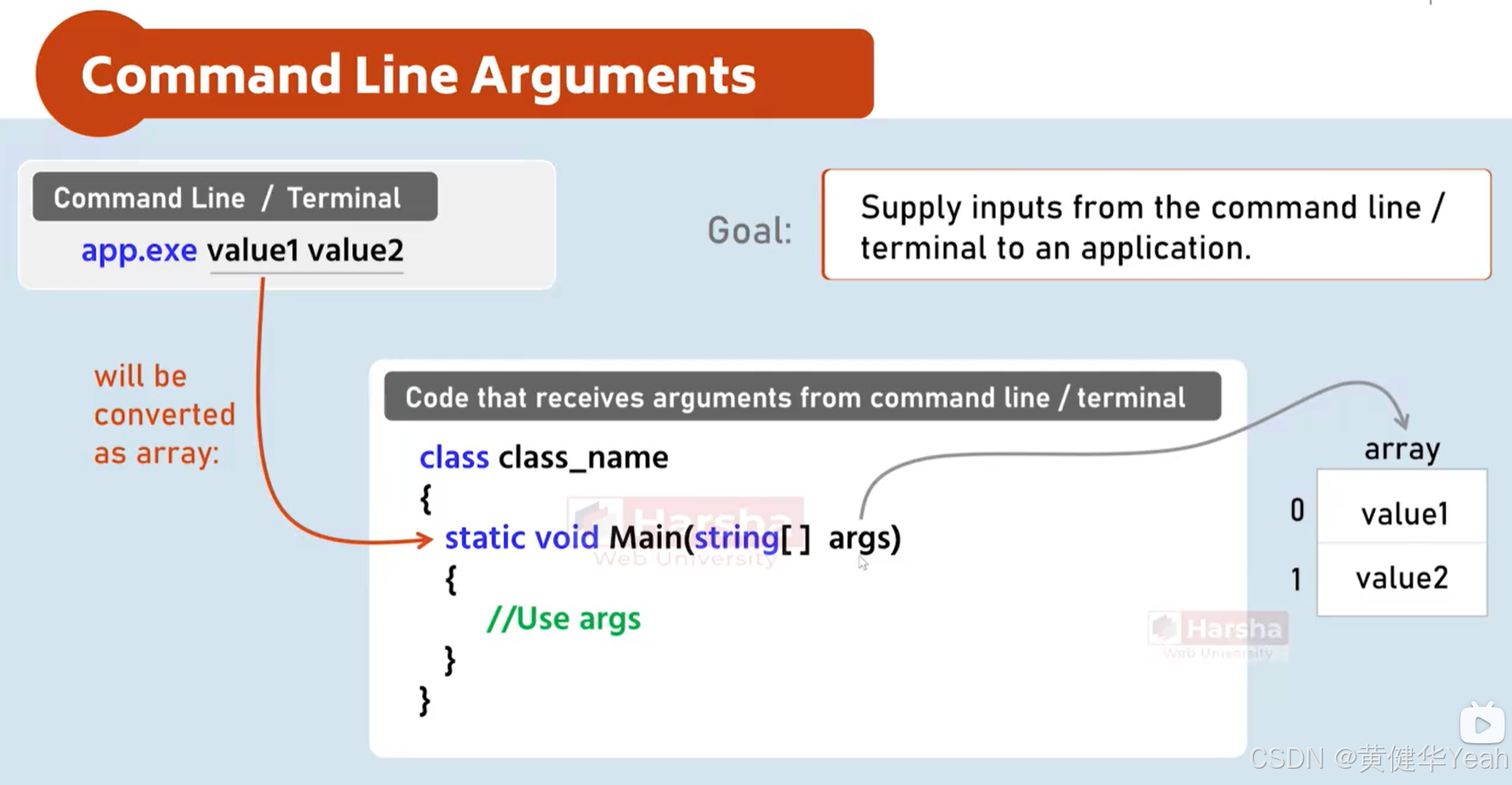Select the "value2" array cell
The width and height of the screenshot is (1512, 785).
point(1402,579)
